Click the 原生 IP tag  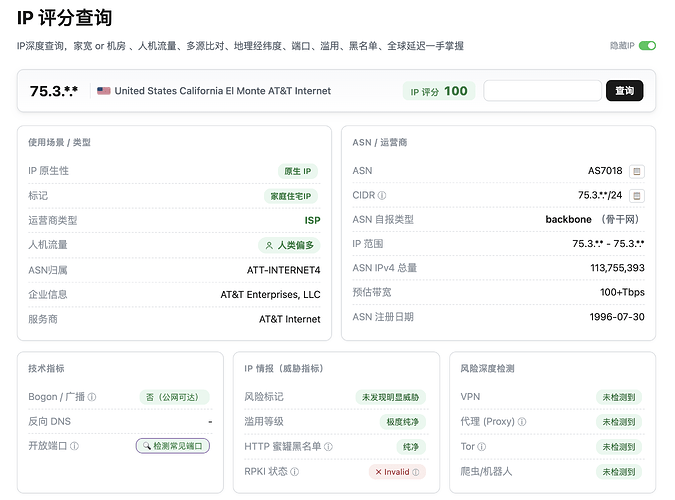pyautogui.click(x=297, y=171)
